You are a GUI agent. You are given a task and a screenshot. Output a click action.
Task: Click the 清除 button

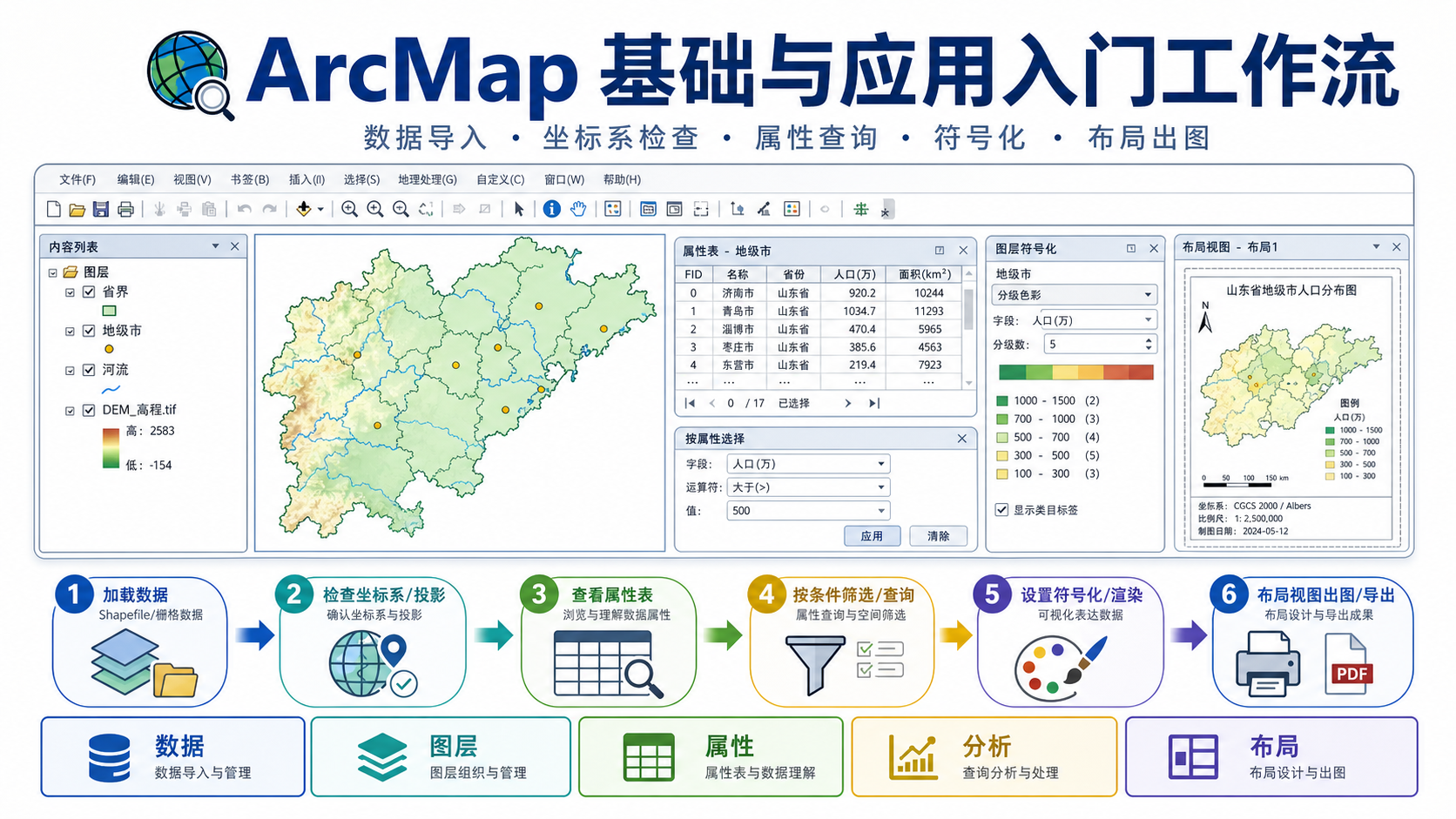(x=939, y=536)
